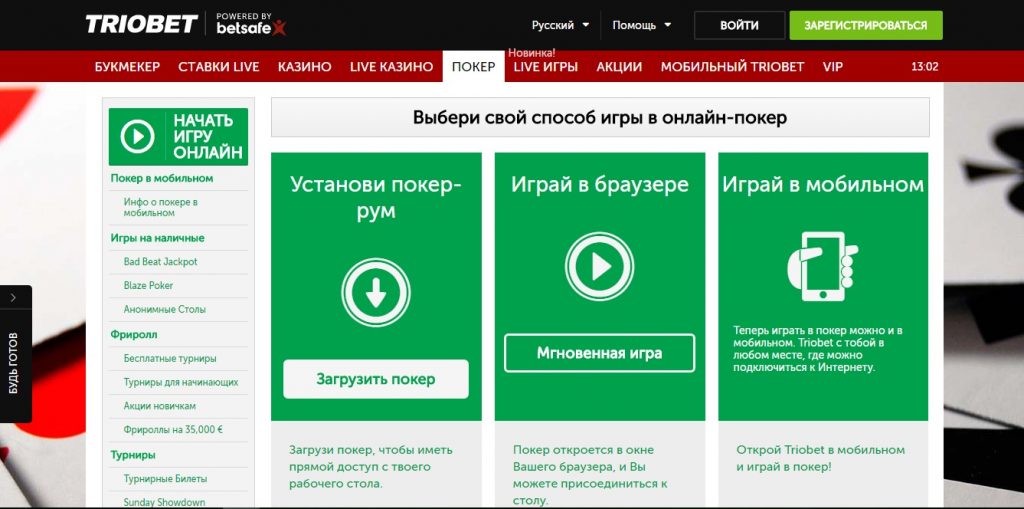Screen dimensions: 1024x509
Task: Open the Live Игры tab
Action: pyautogui.click(x=545, y=67)
